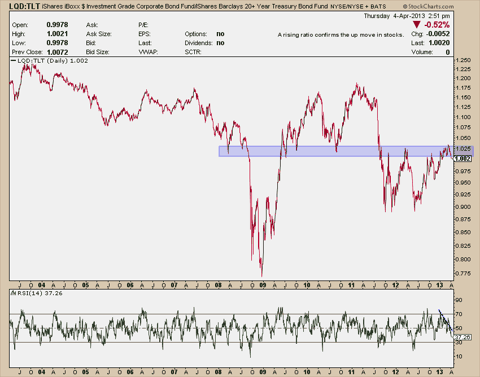Screen dimensions: 480x377
Task: Click the 70 level on the RSI axis
Action: click(459, 314)
